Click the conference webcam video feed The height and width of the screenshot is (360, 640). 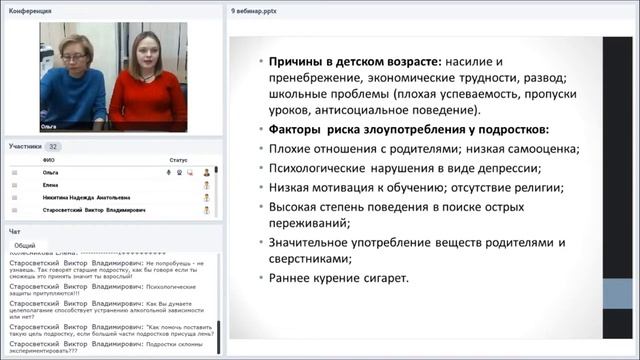point(113,77)
